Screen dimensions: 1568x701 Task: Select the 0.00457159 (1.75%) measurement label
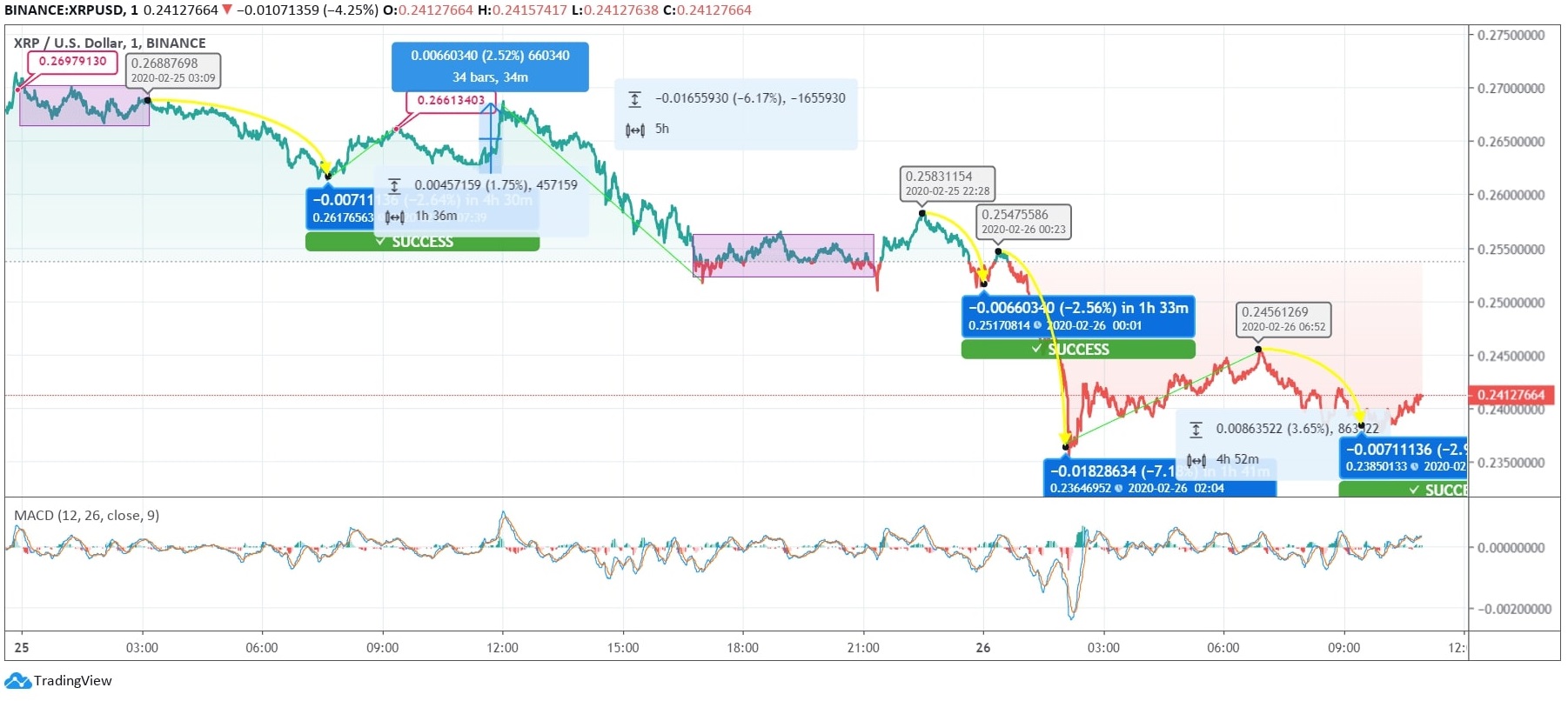click(x=496, y=185)
